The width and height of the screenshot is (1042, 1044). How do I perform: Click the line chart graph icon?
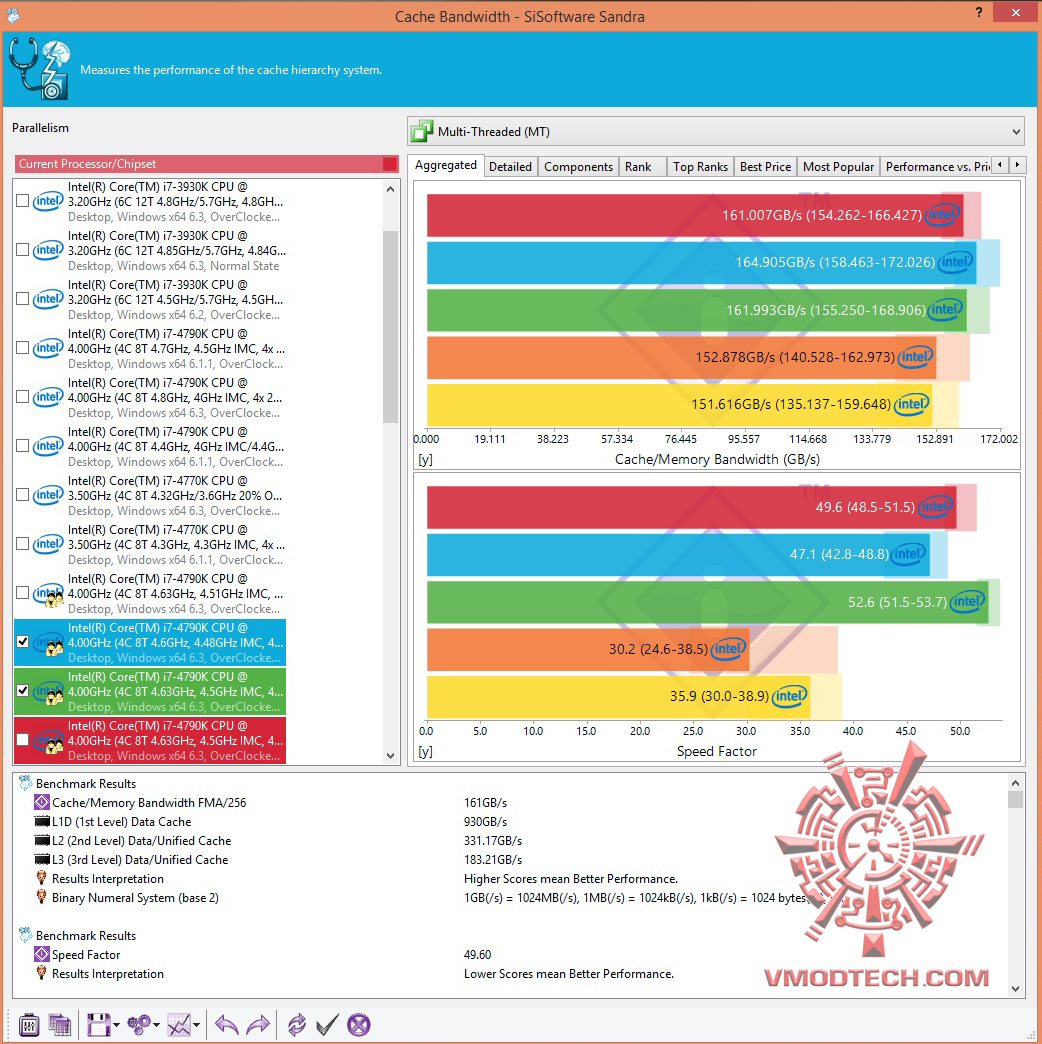tap(179, 1025)
